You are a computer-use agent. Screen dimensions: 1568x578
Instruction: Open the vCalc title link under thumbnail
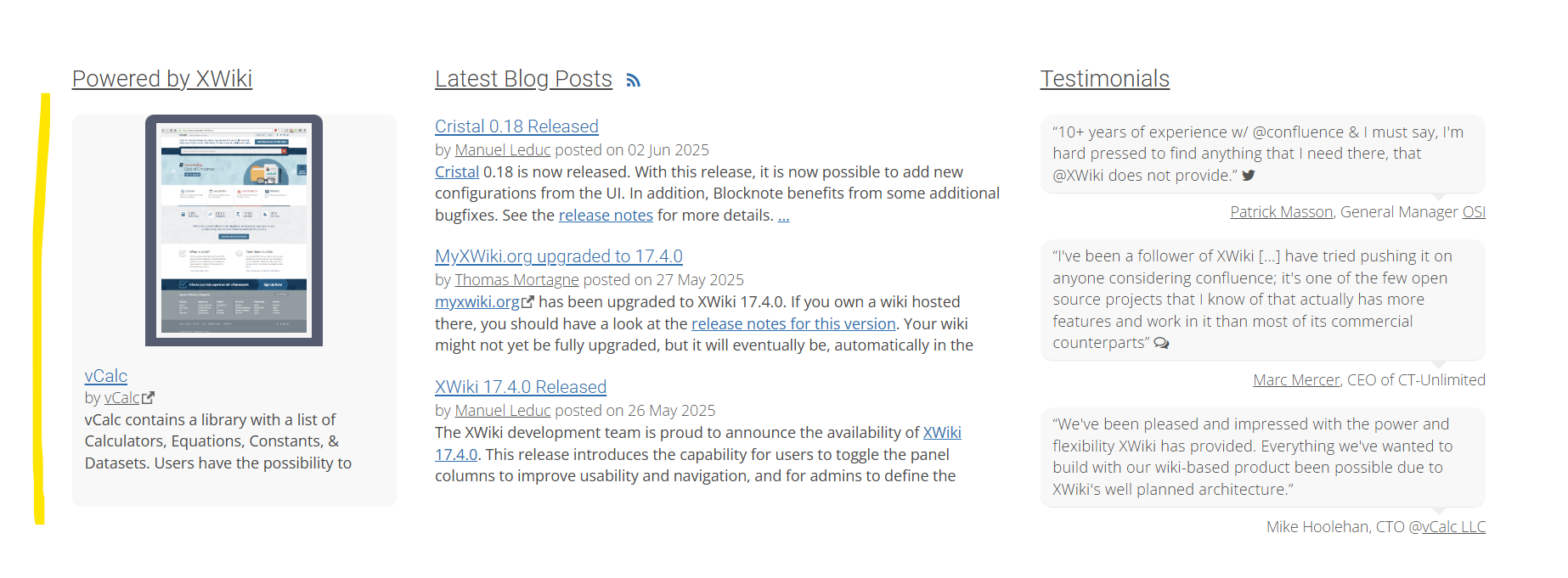[x=106, y=376]
